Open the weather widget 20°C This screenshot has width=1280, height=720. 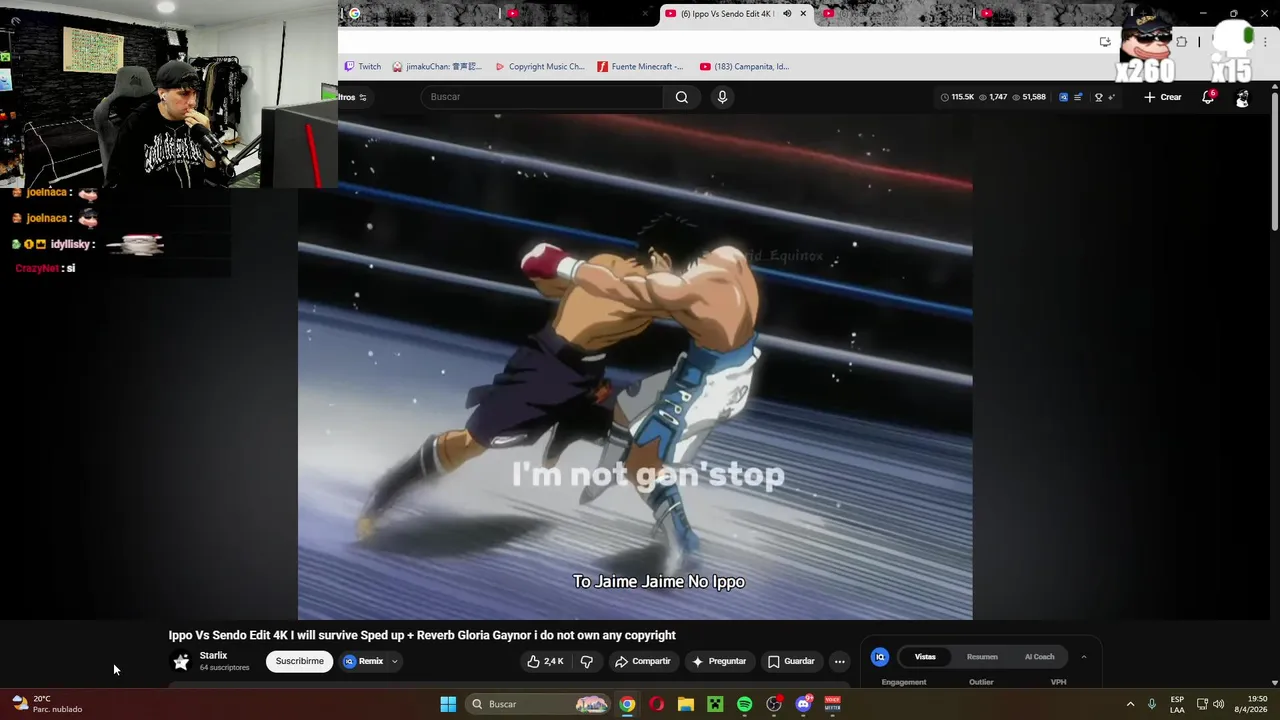click(x=47, y=704)
